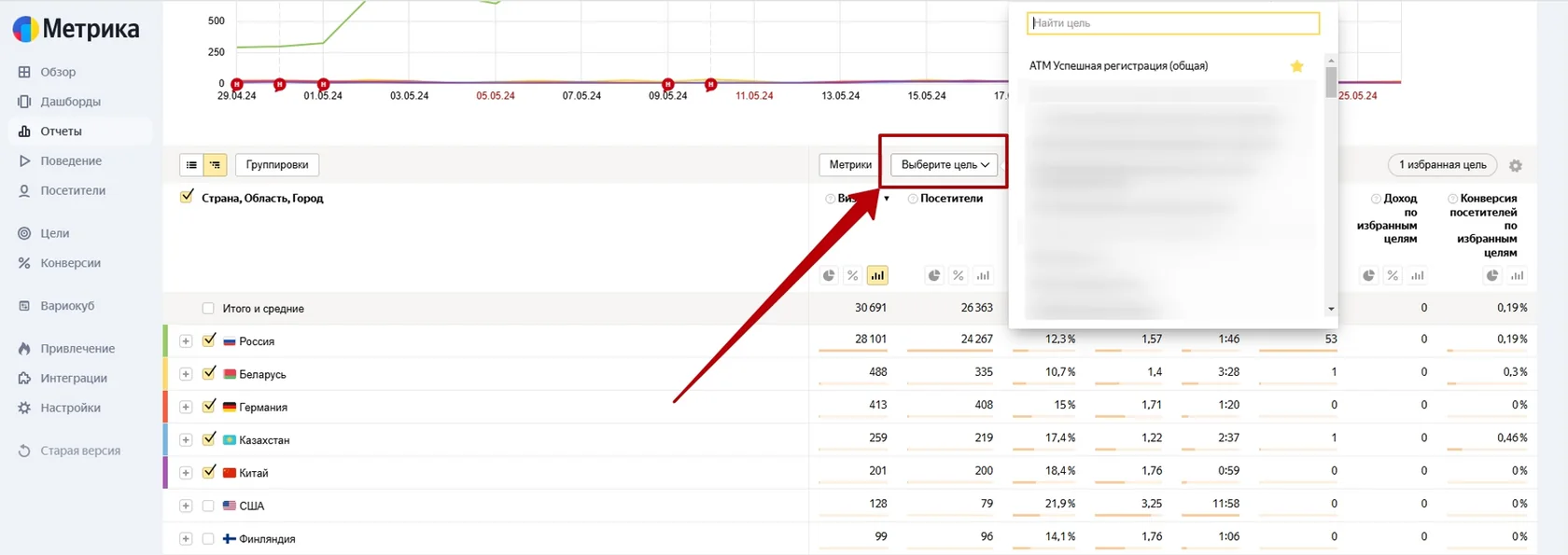Select pie chart icon under Посетители column

[933, 275]
